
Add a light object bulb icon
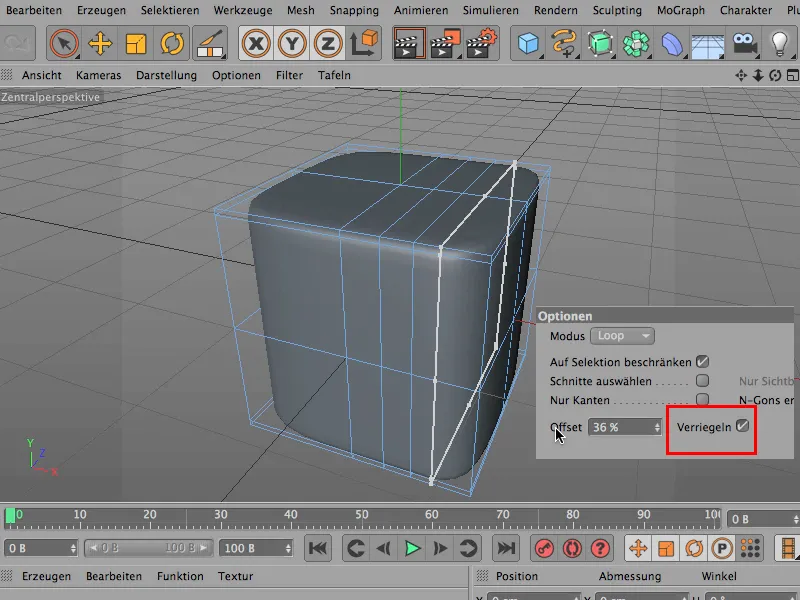[x=780, y=43]
